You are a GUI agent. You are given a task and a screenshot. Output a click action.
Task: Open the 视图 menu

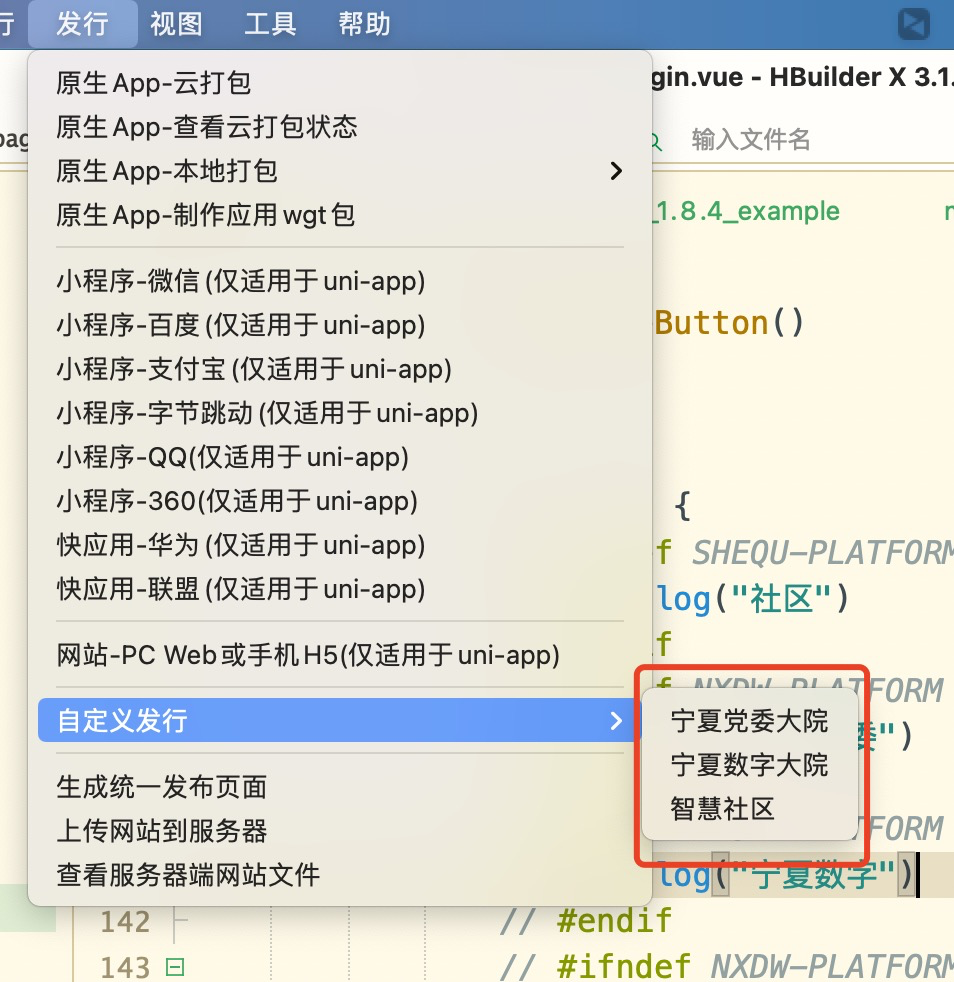(x=175, y=23)
